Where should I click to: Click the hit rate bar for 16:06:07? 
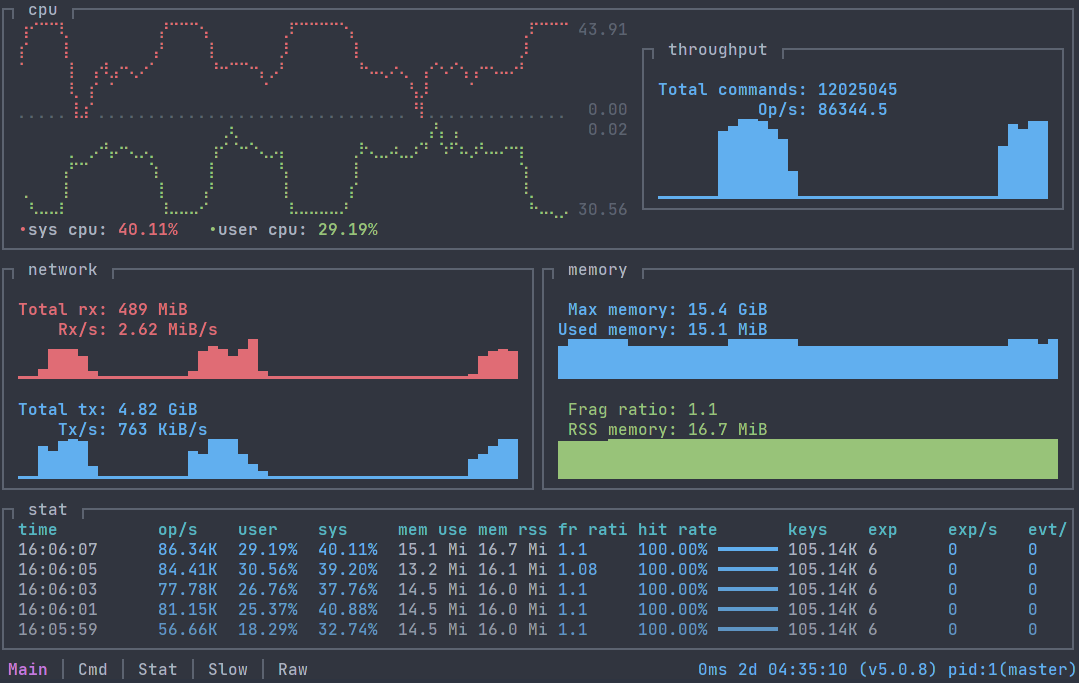tap(748, 550)
